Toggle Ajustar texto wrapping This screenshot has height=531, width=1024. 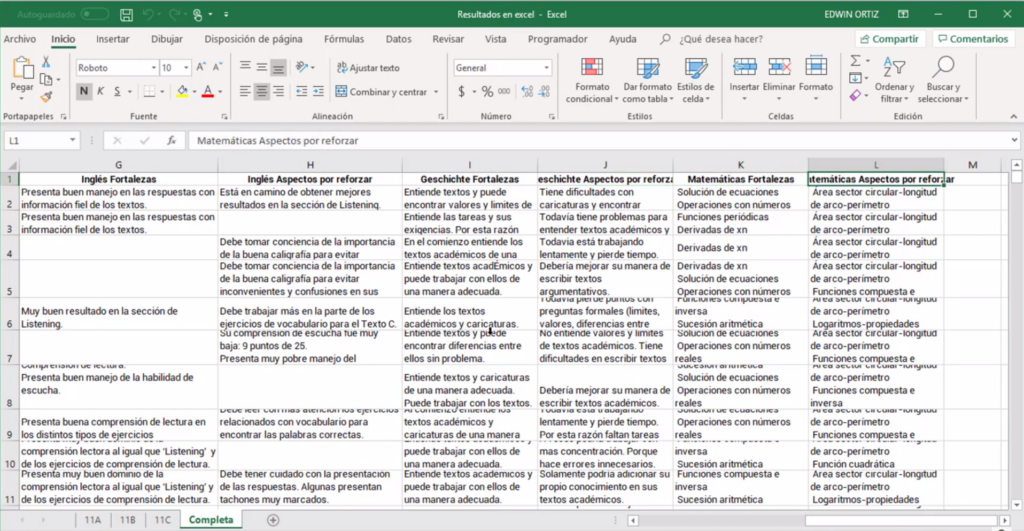[368, 68]
